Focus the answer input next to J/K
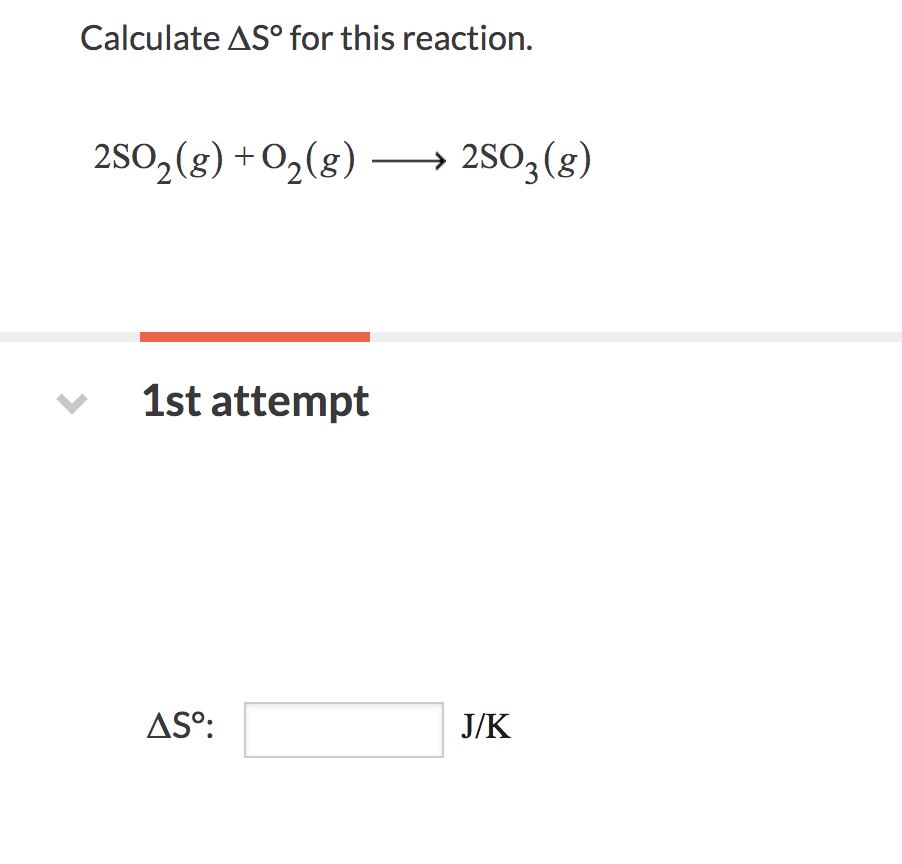Image resolution: width=902 pixels, height=864 pixels. click(343, 729)
